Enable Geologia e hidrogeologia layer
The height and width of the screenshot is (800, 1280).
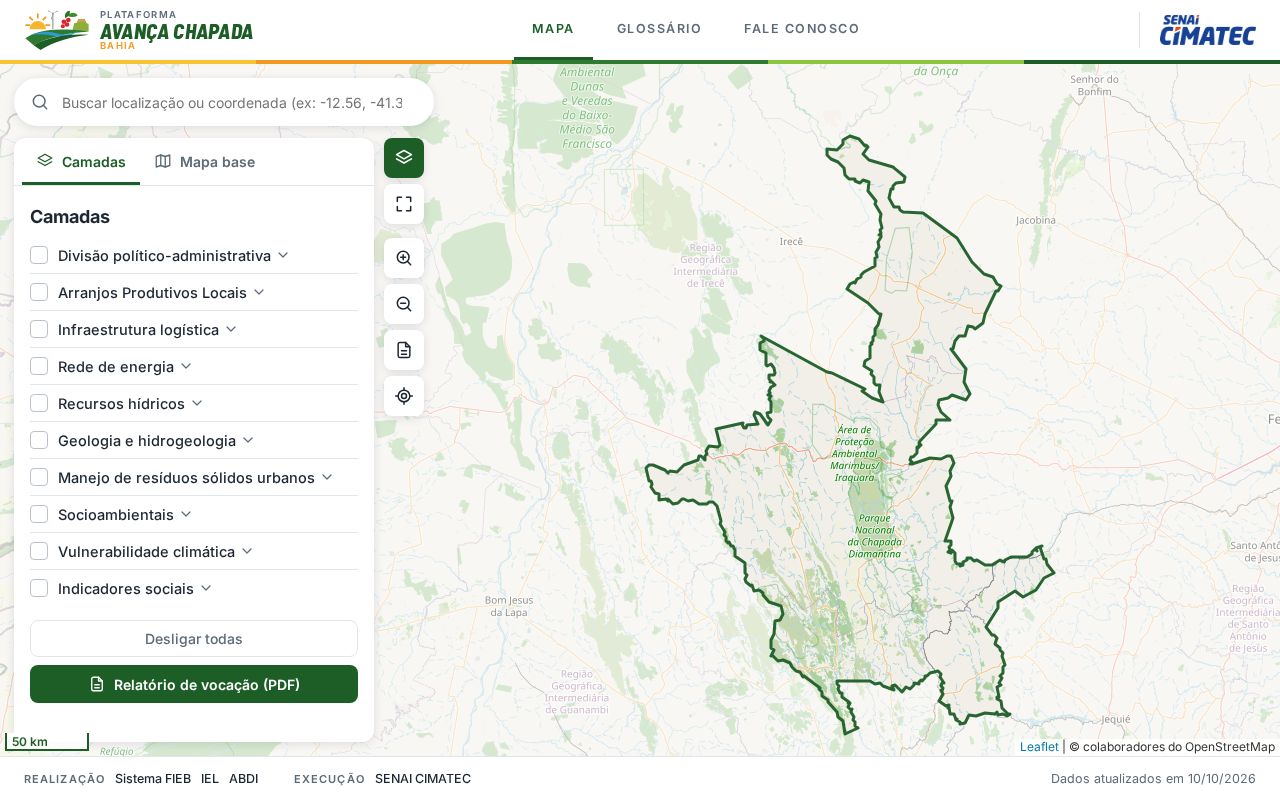click(x=39, y=440)
